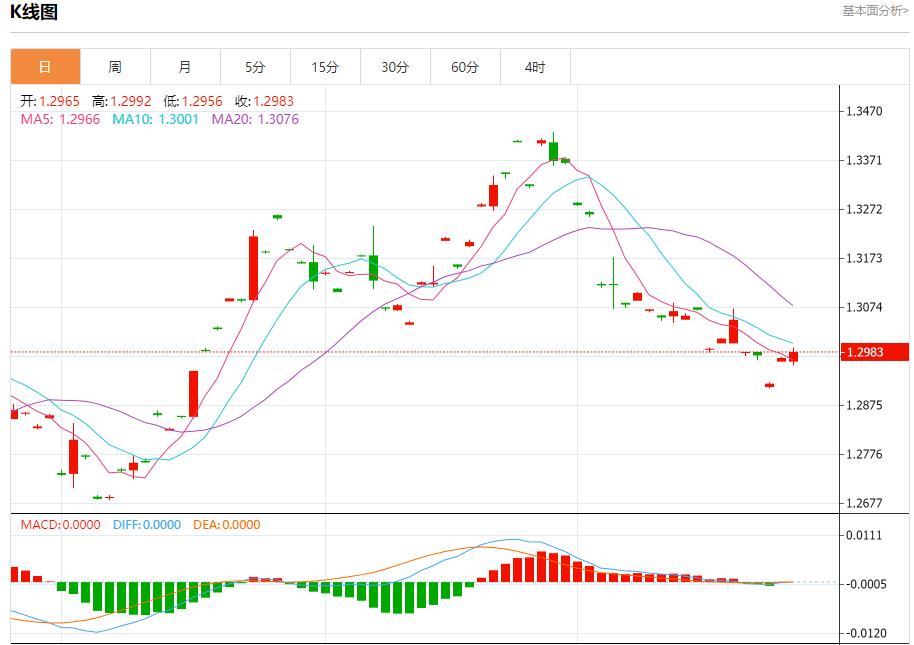The image size is (914, 645).
Task: Click the latest red candlestick at far right
Action: 793,356
